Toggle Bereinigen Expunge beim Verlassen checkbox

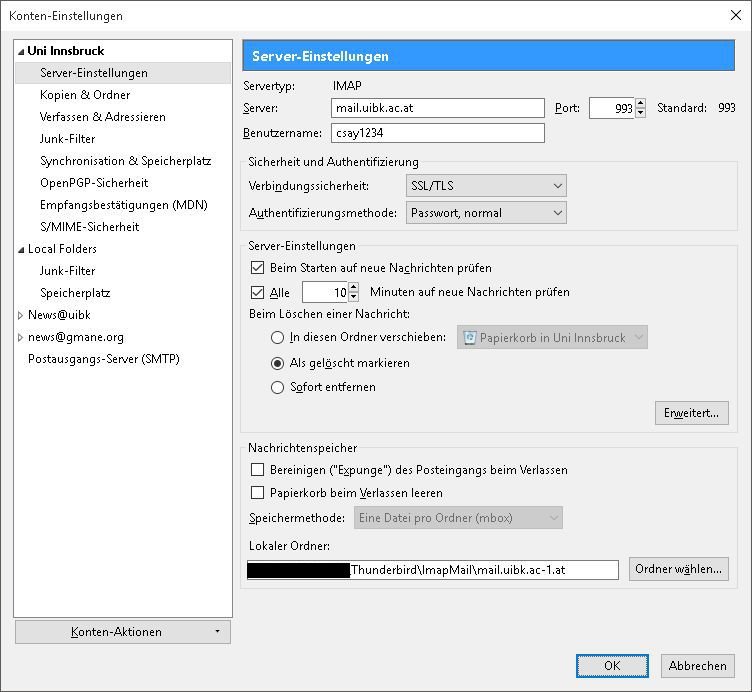pyautogui.click(x=258, y=469)
